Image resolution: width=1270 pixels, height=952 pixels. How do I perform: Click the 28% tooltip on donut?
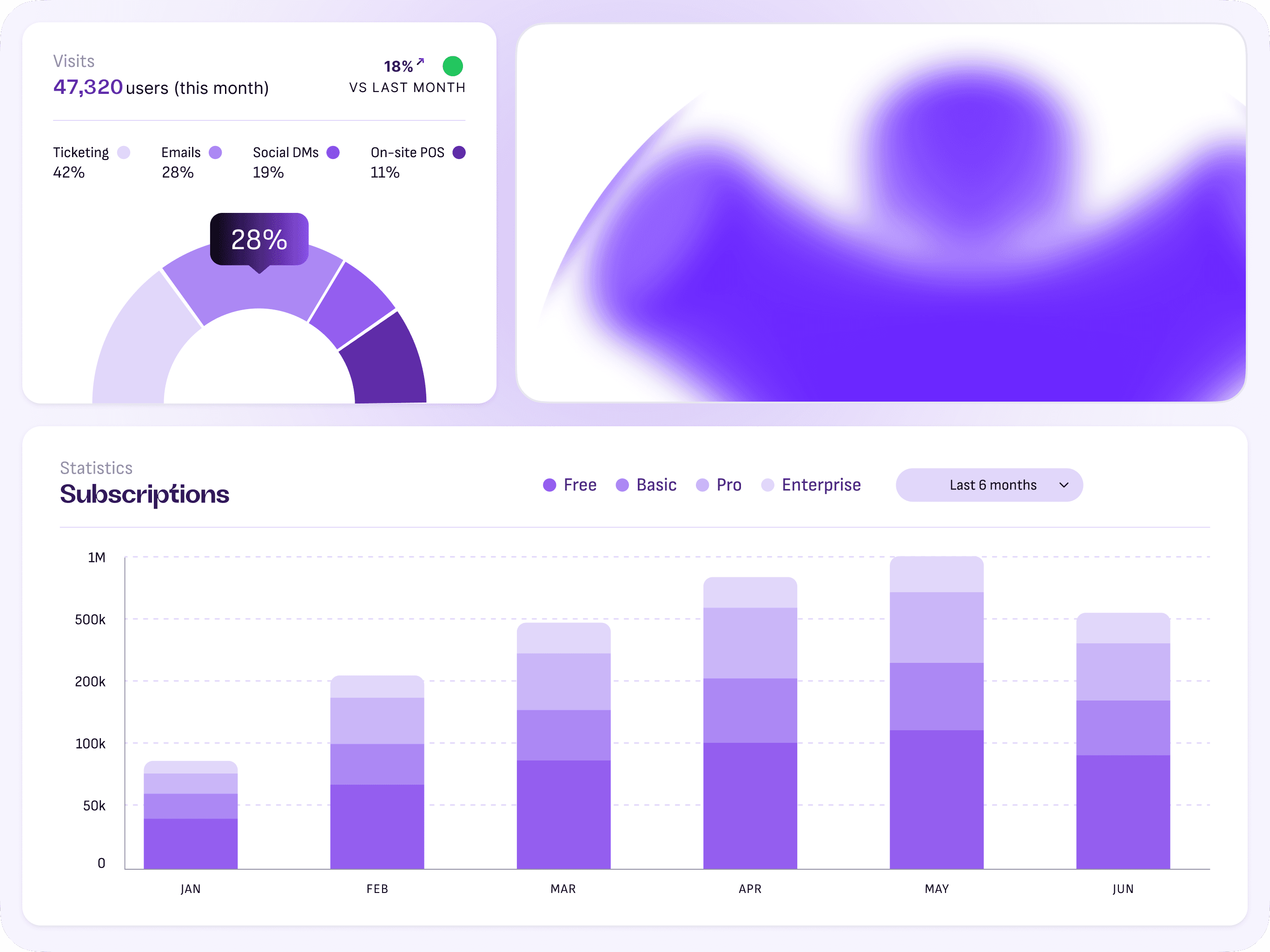pos(259,239)
